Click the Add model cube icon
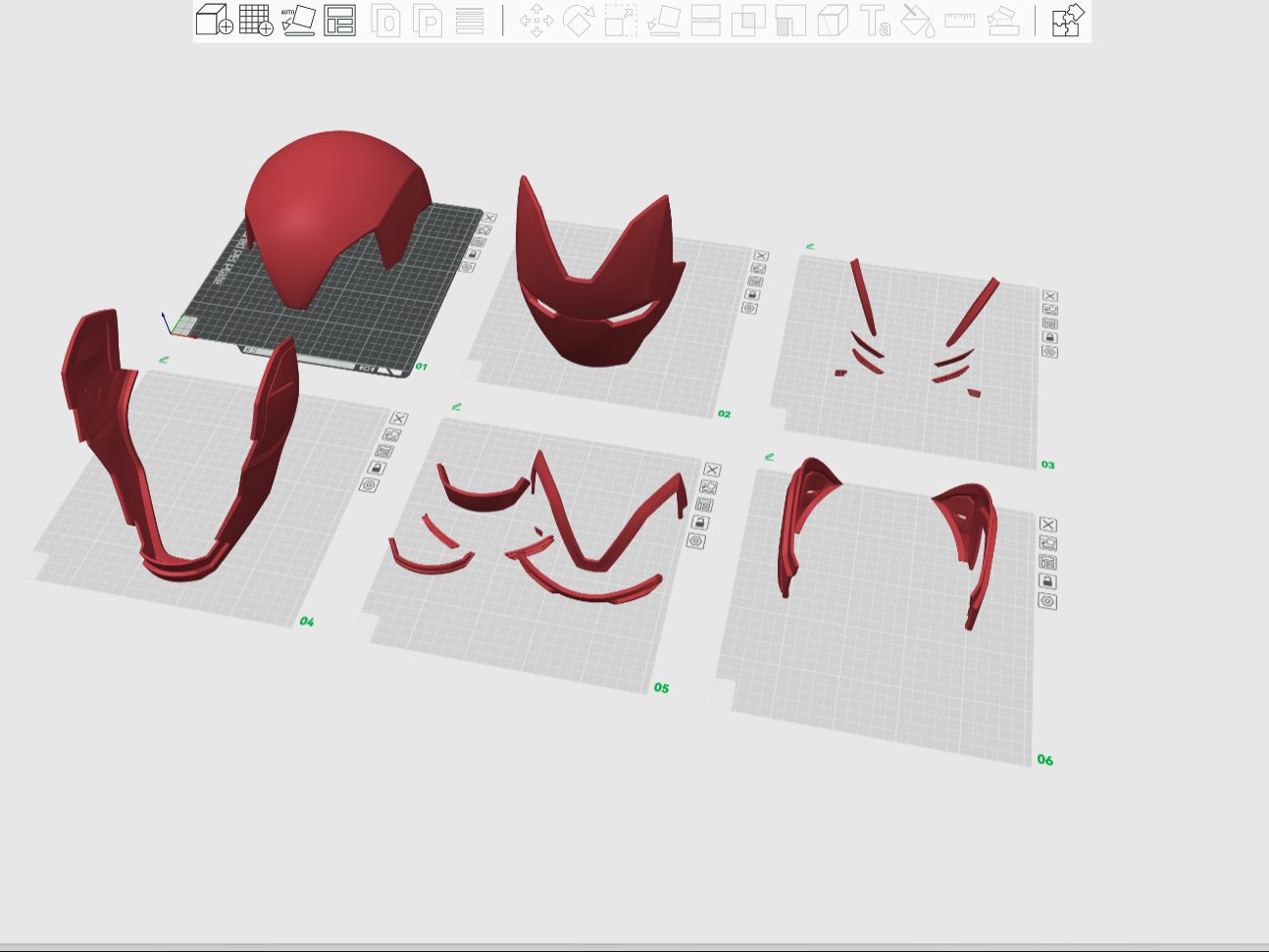Image resolution: width=1269 pixels, height=952 pixels. coord(214,20)
